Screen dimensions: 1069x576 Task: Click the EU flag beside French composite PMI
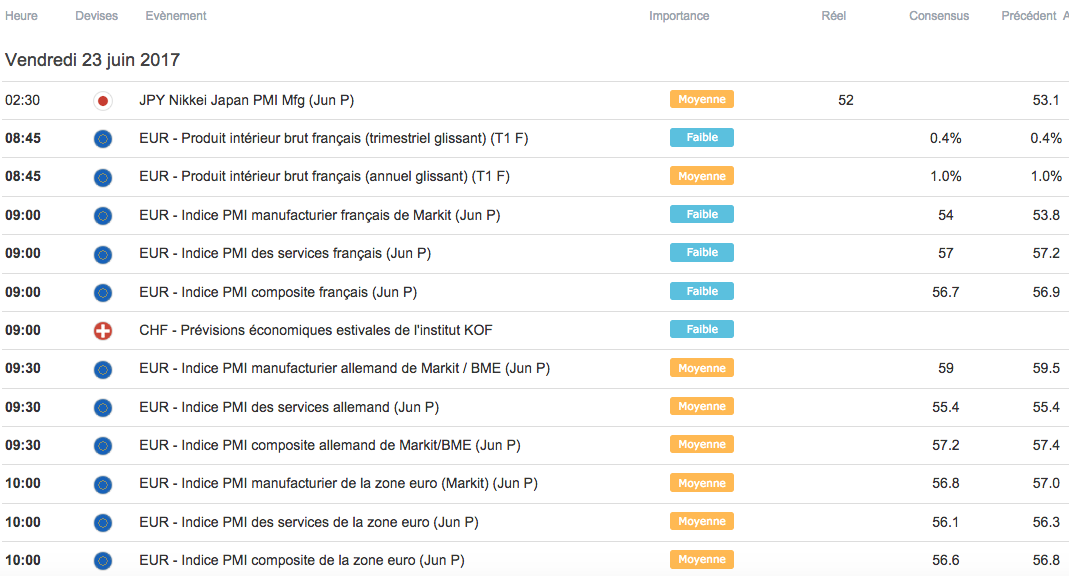coord(102,292)
